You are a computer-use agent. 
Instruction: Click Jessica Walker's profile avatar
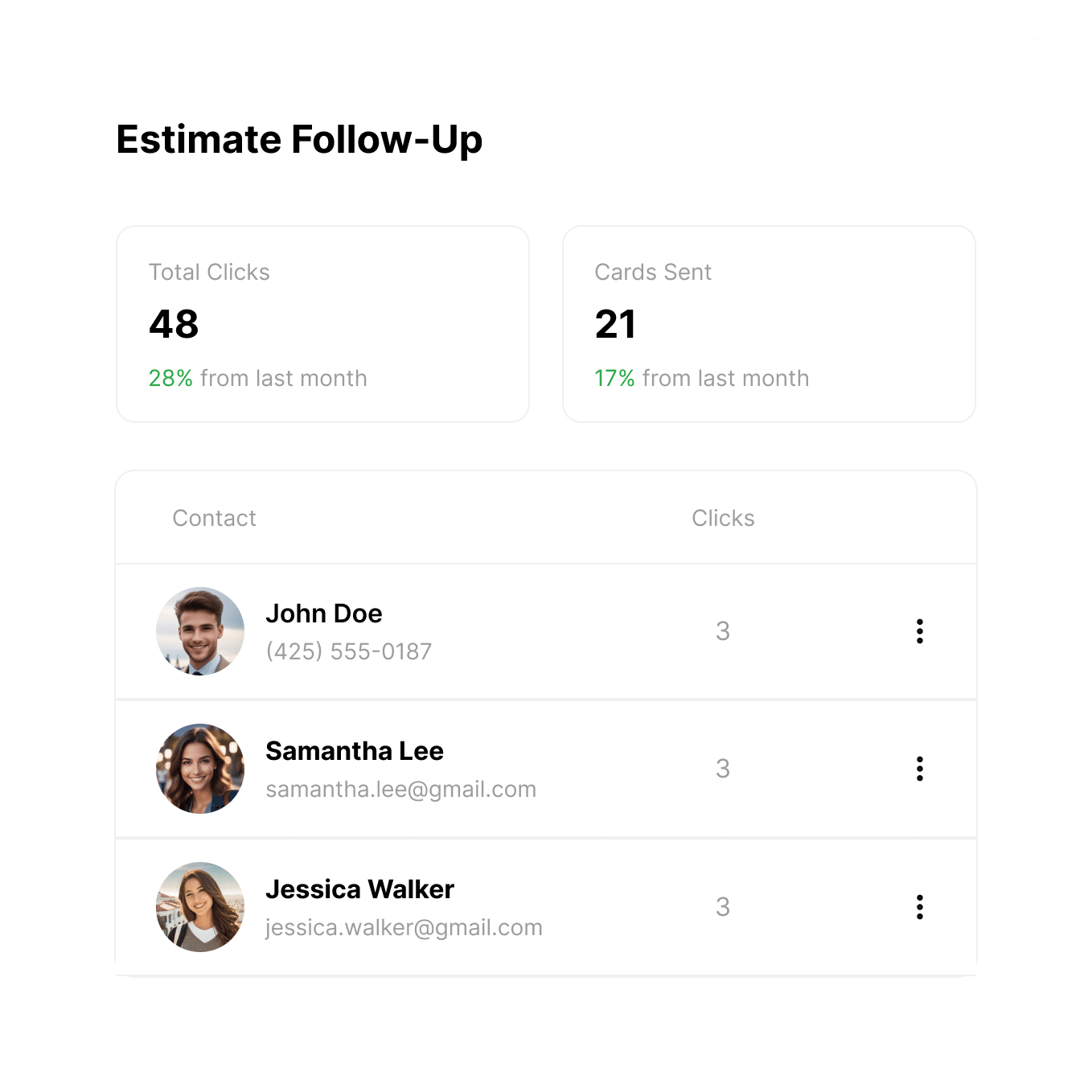pos(200,907)
